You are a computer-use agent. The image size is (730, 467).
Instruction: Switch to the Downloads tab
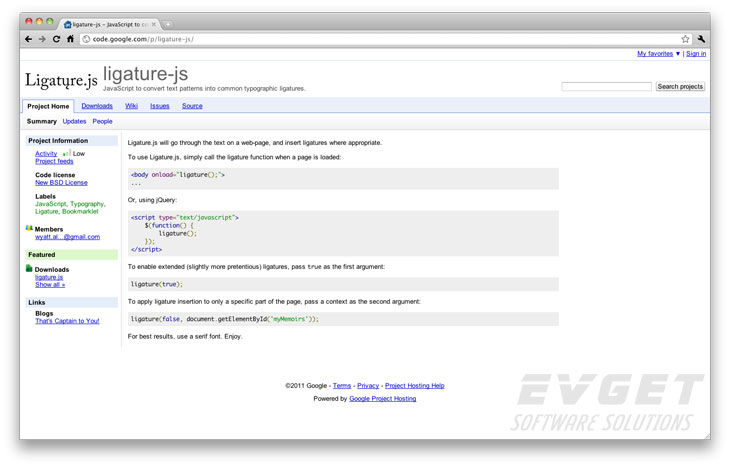pos(97,106)
